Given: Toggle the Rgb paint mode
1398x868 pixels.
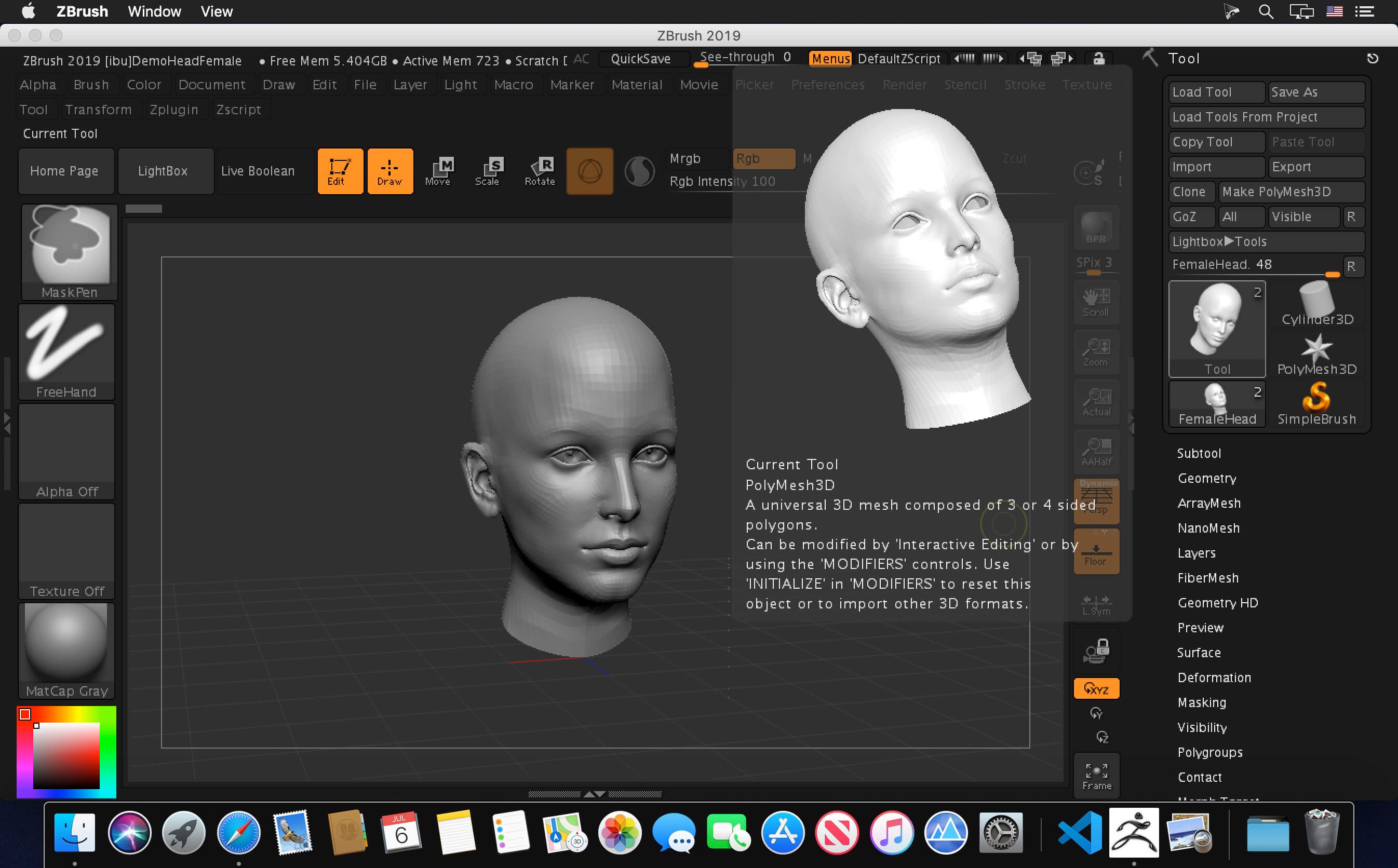Looking at the screenshot, I should point(764,158).
